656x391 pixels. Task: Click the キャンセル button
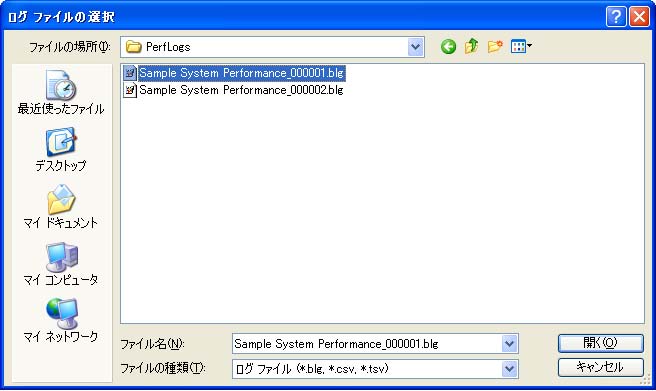600,367
